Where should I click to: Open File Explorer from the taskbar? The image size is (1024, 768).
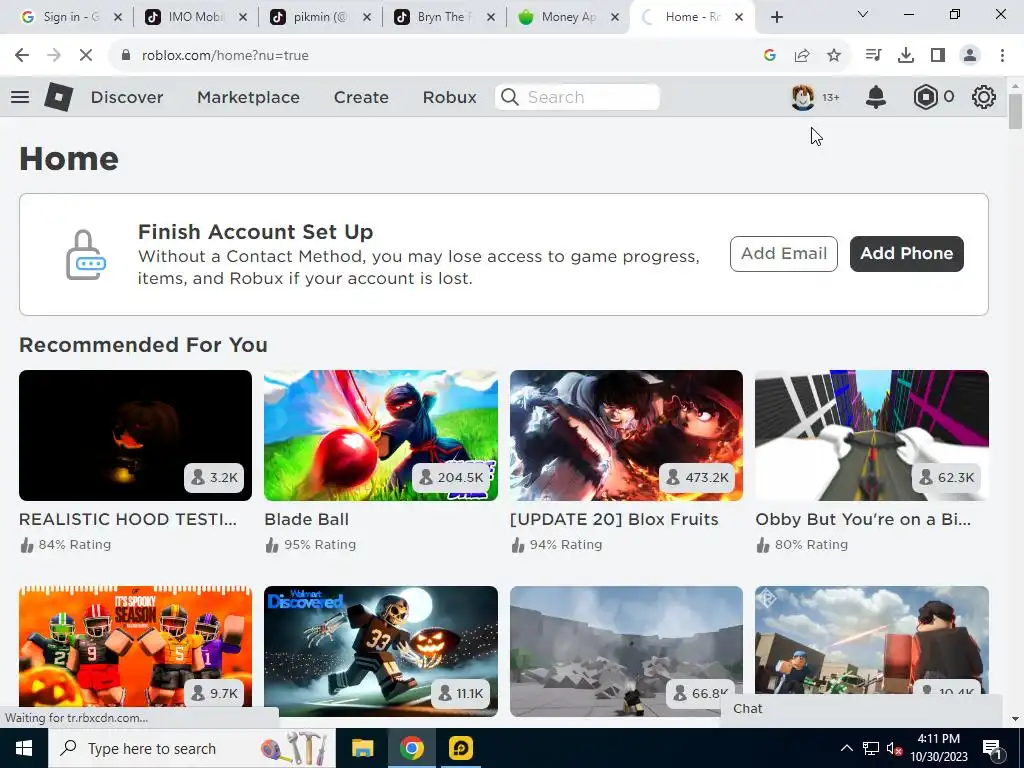(362, 748)
